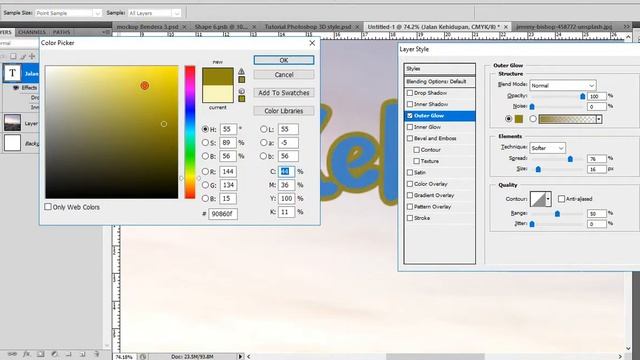Click the delete layer trash icon
Image resolution: width=640 pixels, height=360 pixels.
(x=97, y=354)
